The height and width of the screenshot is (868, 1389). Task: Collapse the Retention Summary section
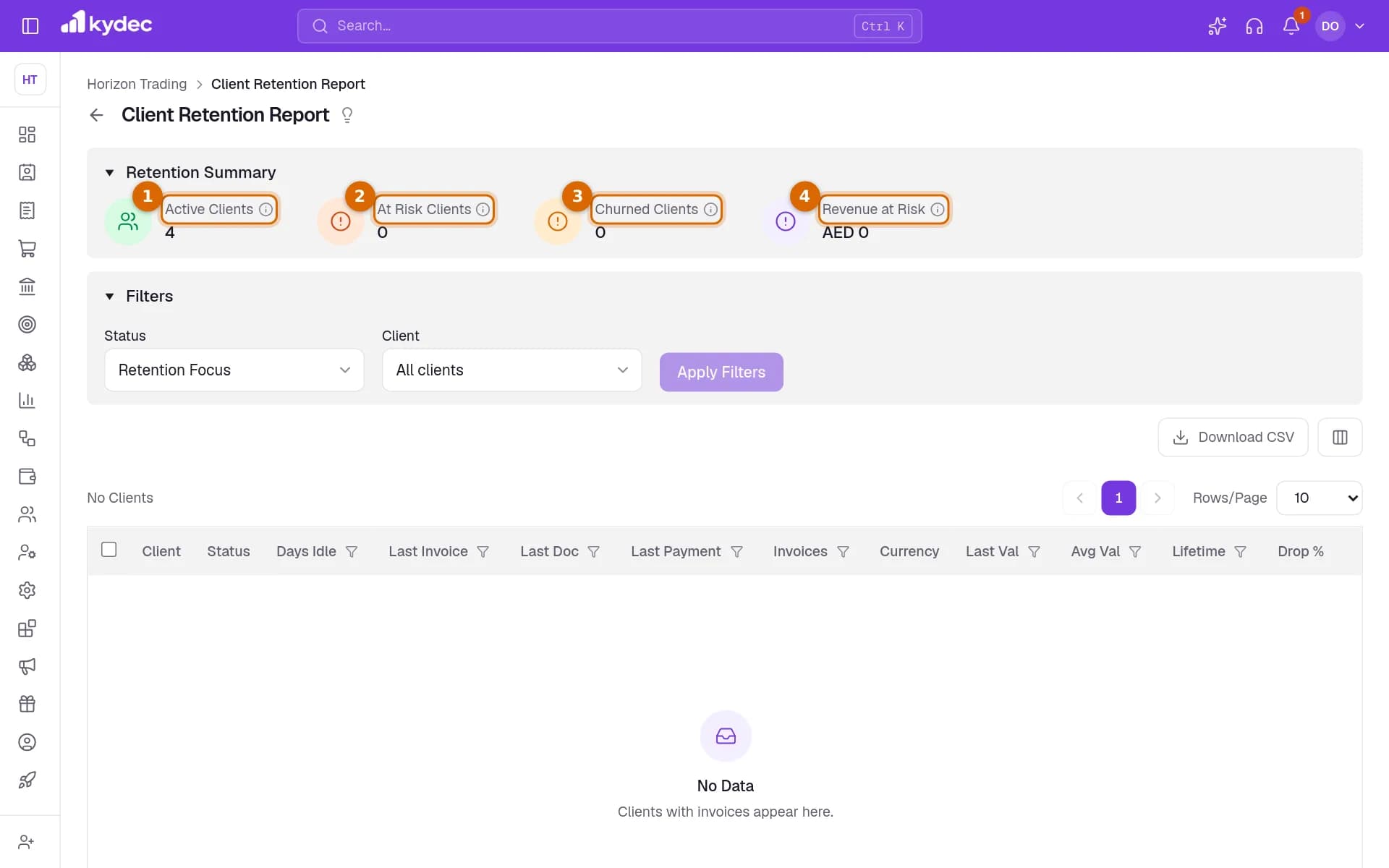pyautogui.click(x=110, y=172)
